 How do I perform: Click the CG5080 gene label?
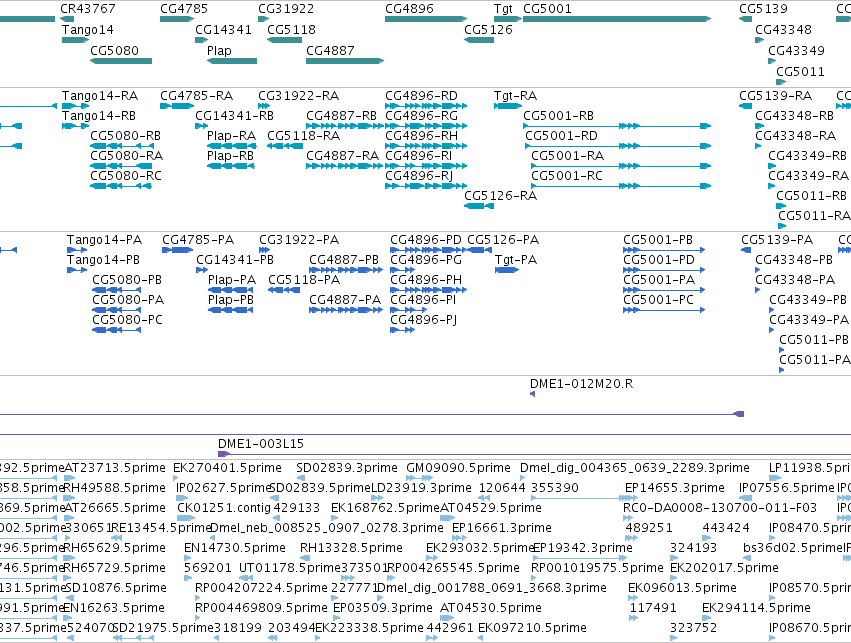[115, 50]
